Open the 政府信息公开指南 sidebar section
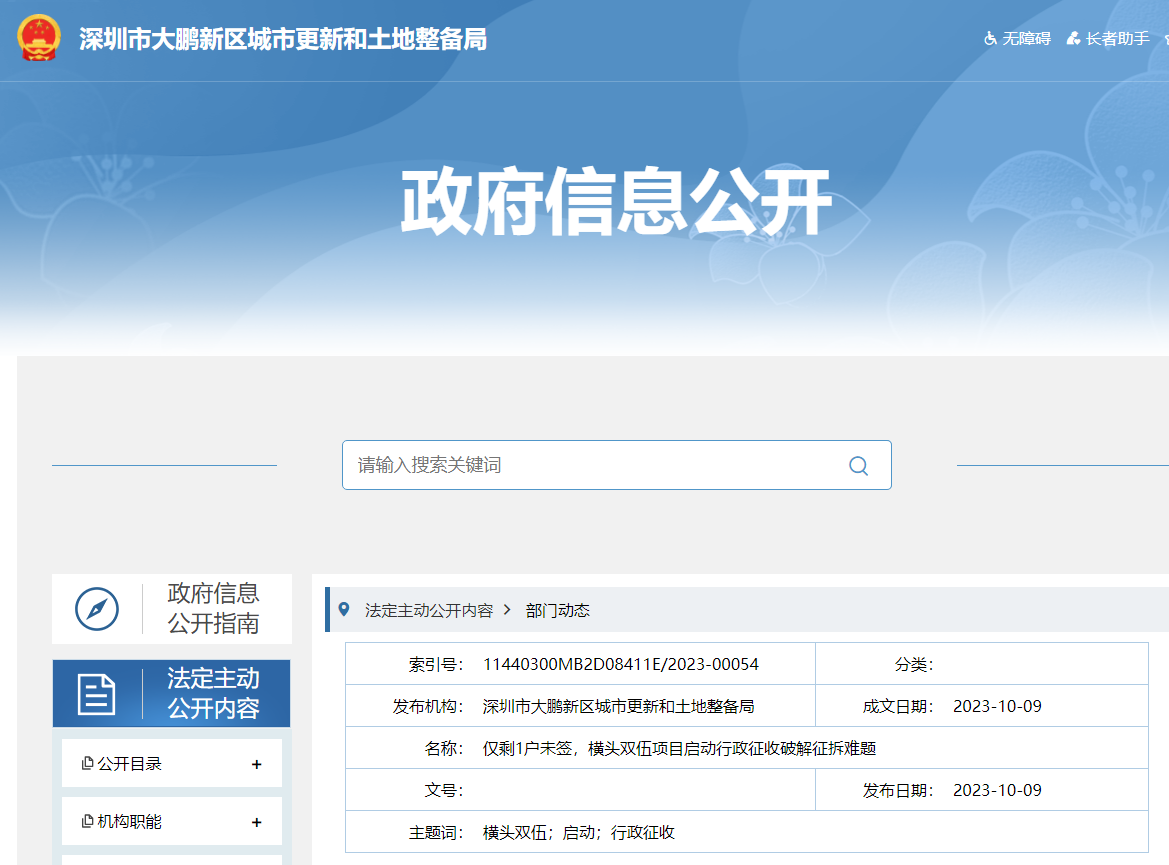Screen dimensions: 1169x865 point(213,608)
